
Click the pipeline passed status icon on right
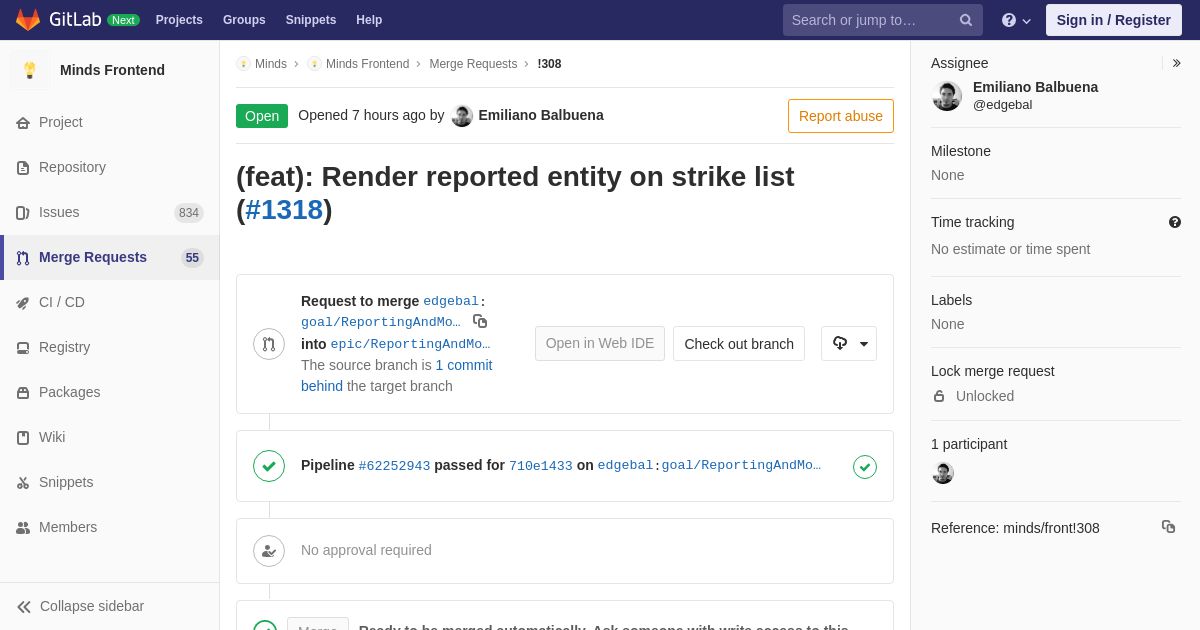tap(865, 467)
